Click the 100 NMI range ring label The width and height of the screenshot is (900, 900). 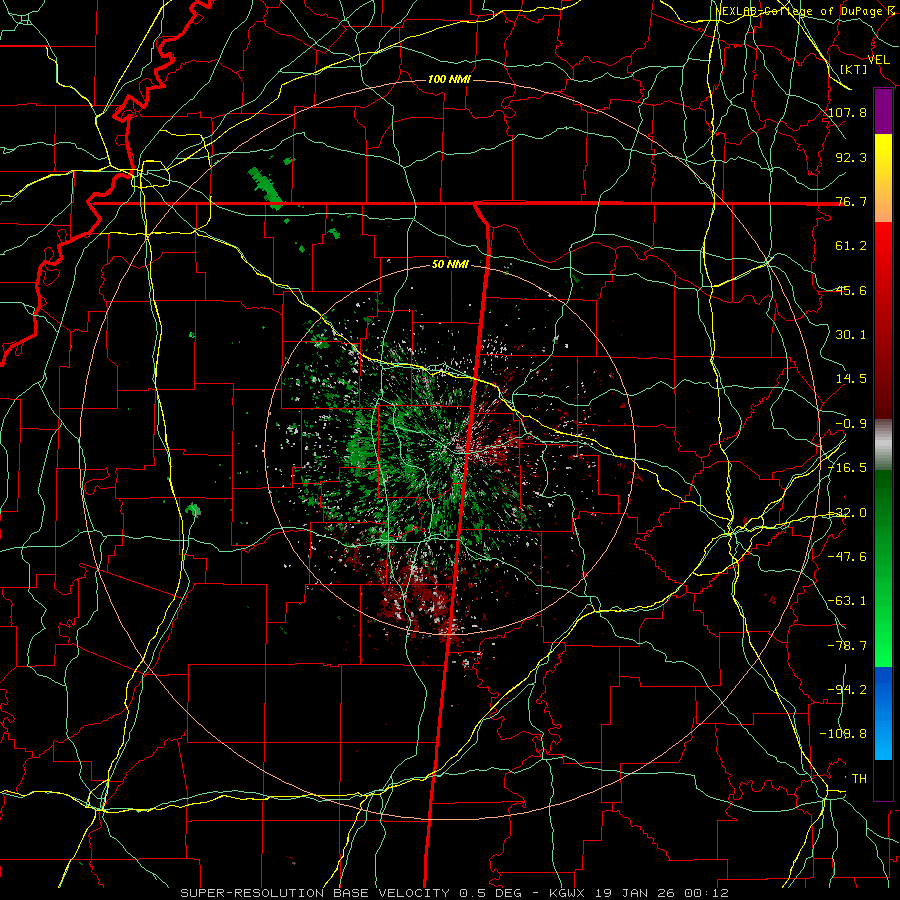[x=449, y=79]
